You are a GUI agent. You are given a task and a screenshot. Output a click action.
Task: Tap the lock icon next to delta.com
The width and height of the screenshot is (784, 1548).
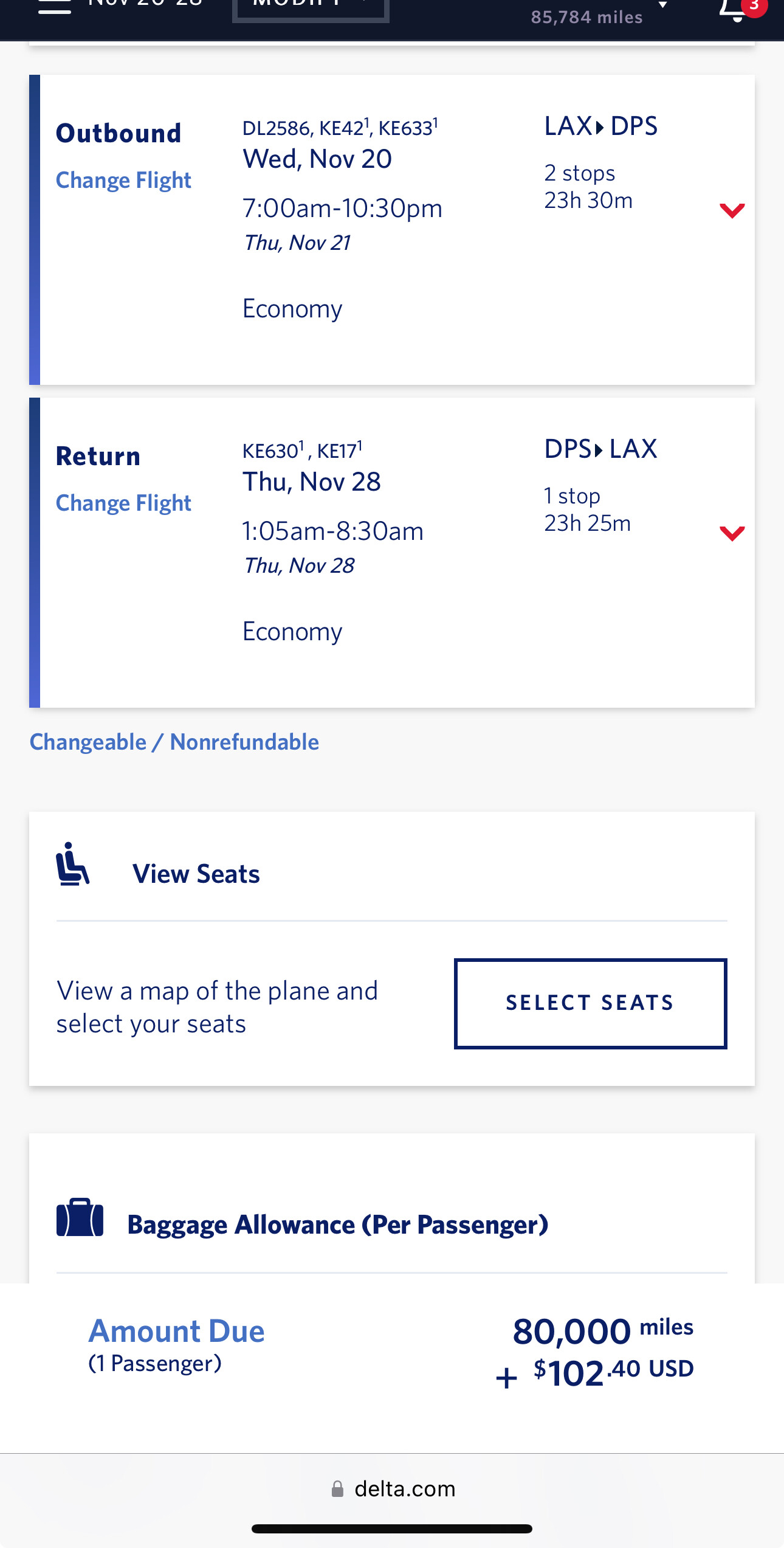pyautogui.click(x=337, y=1489)
